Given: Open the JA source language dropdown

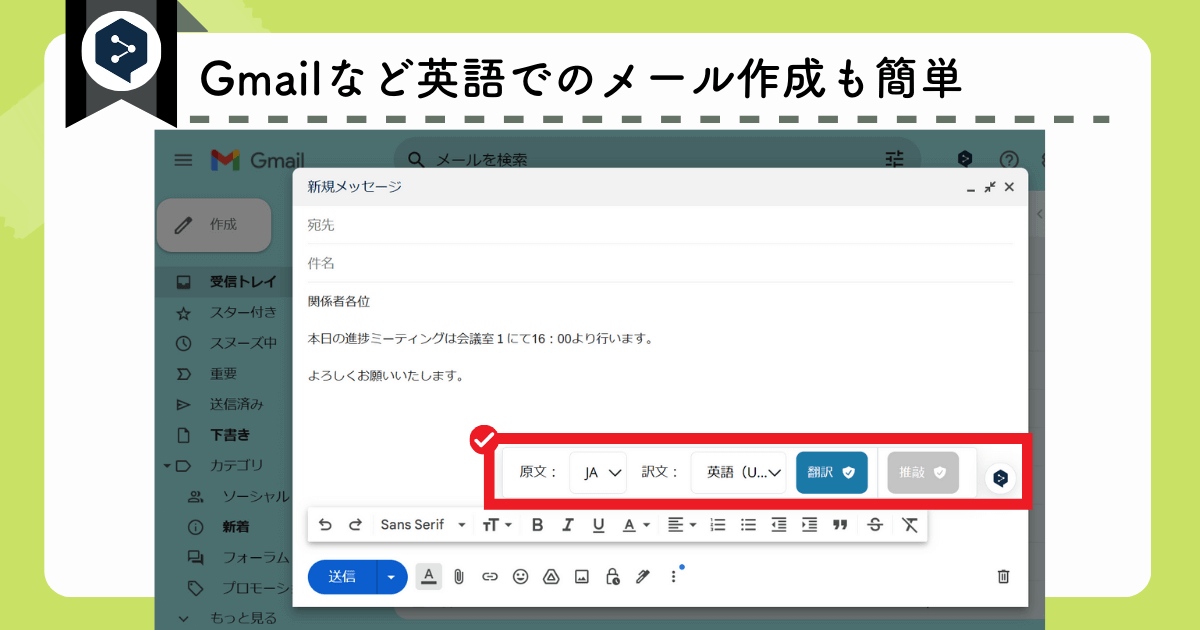Looking at the screenshot, I should pos(598,472).
